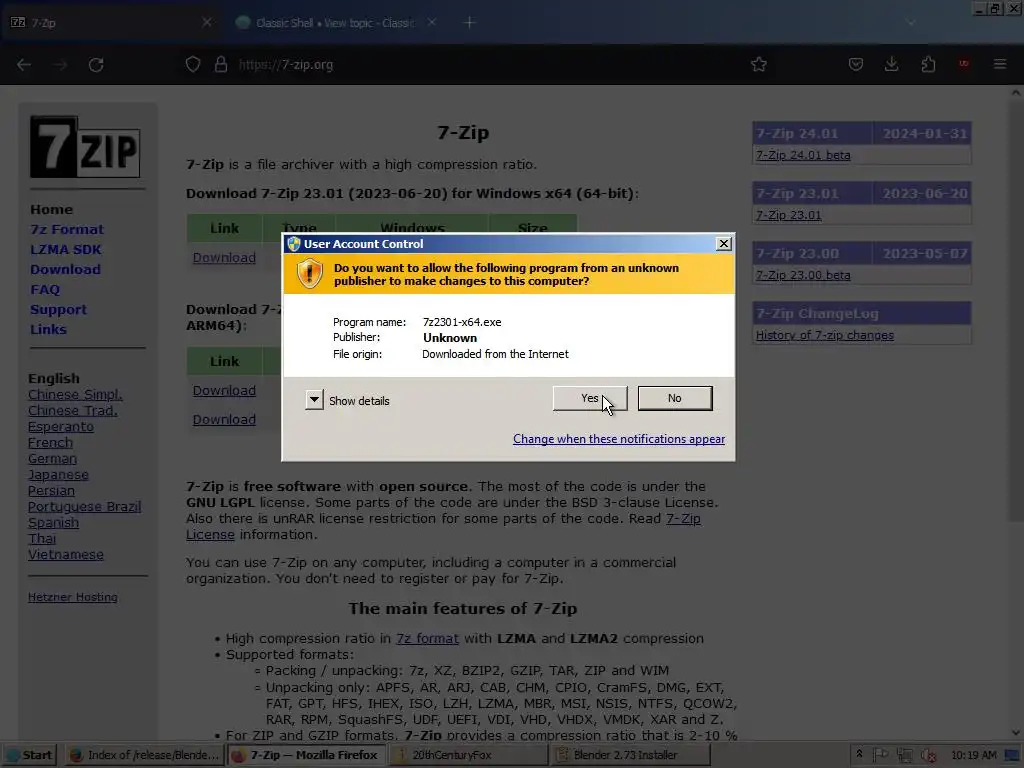
Task: Click No in the User Account Control dialog
Action: point(675,398)
